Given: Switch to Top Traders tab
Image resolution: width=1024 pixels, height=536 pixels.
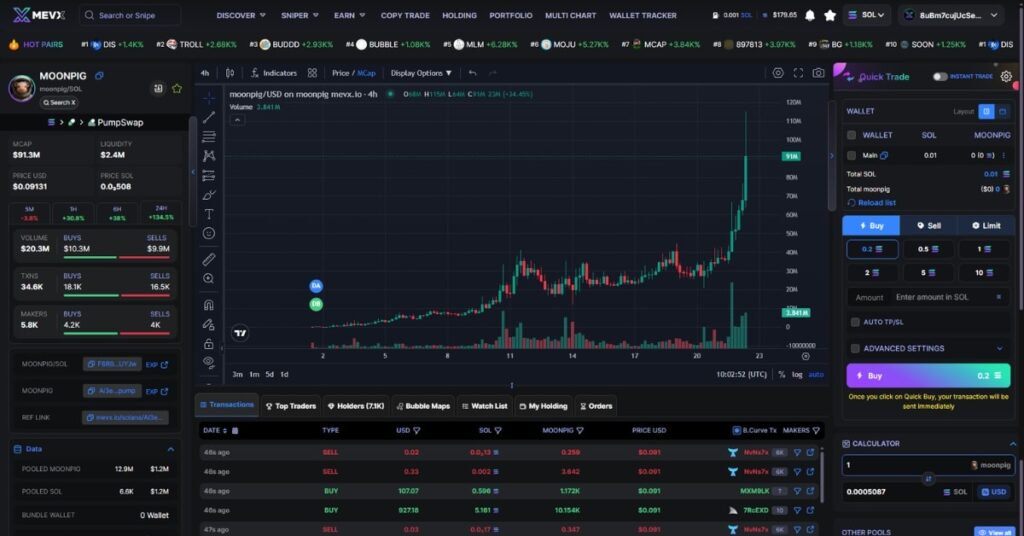Looking at the screenshot, I should coord(291,406).
